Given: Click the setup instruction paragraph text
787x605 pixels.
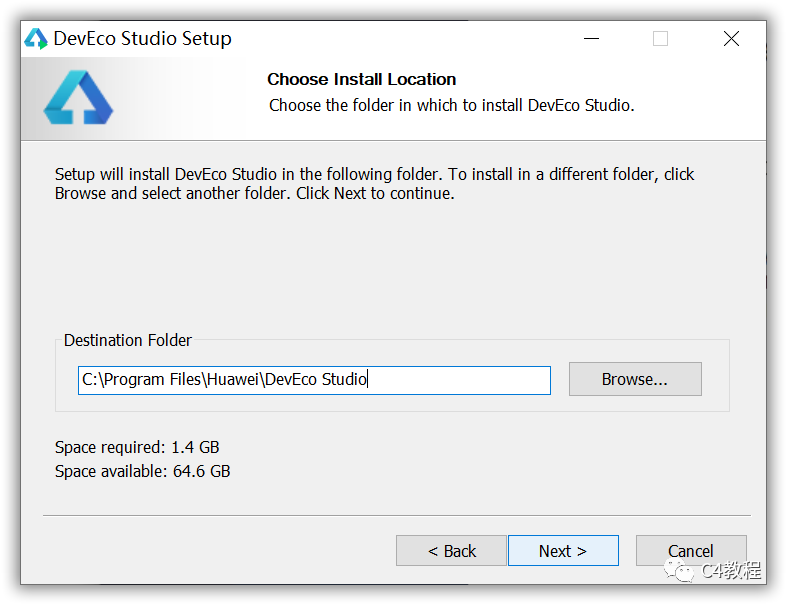Looking at the screenshot, I should click(x=374, y=184).
